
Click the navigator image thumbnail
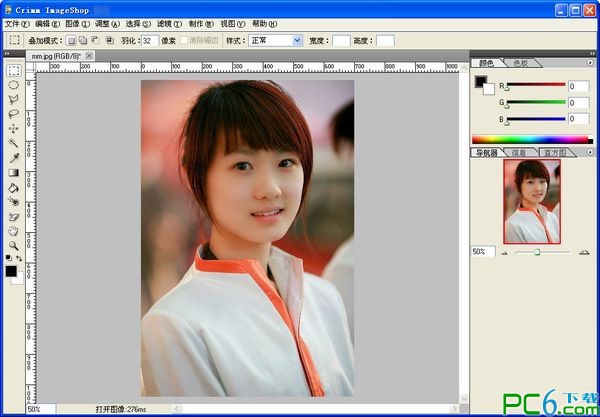[x=532, y=202]
